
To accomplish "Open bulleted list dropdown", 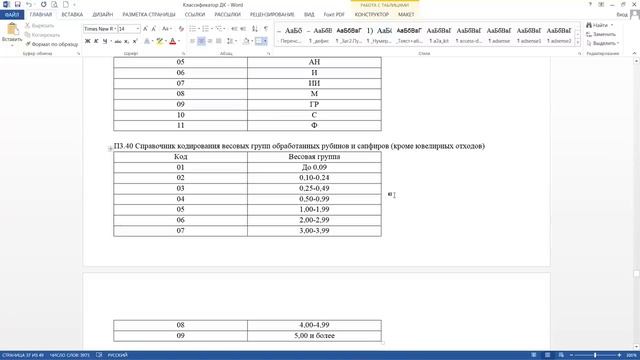I will click(x=199, y=29).
